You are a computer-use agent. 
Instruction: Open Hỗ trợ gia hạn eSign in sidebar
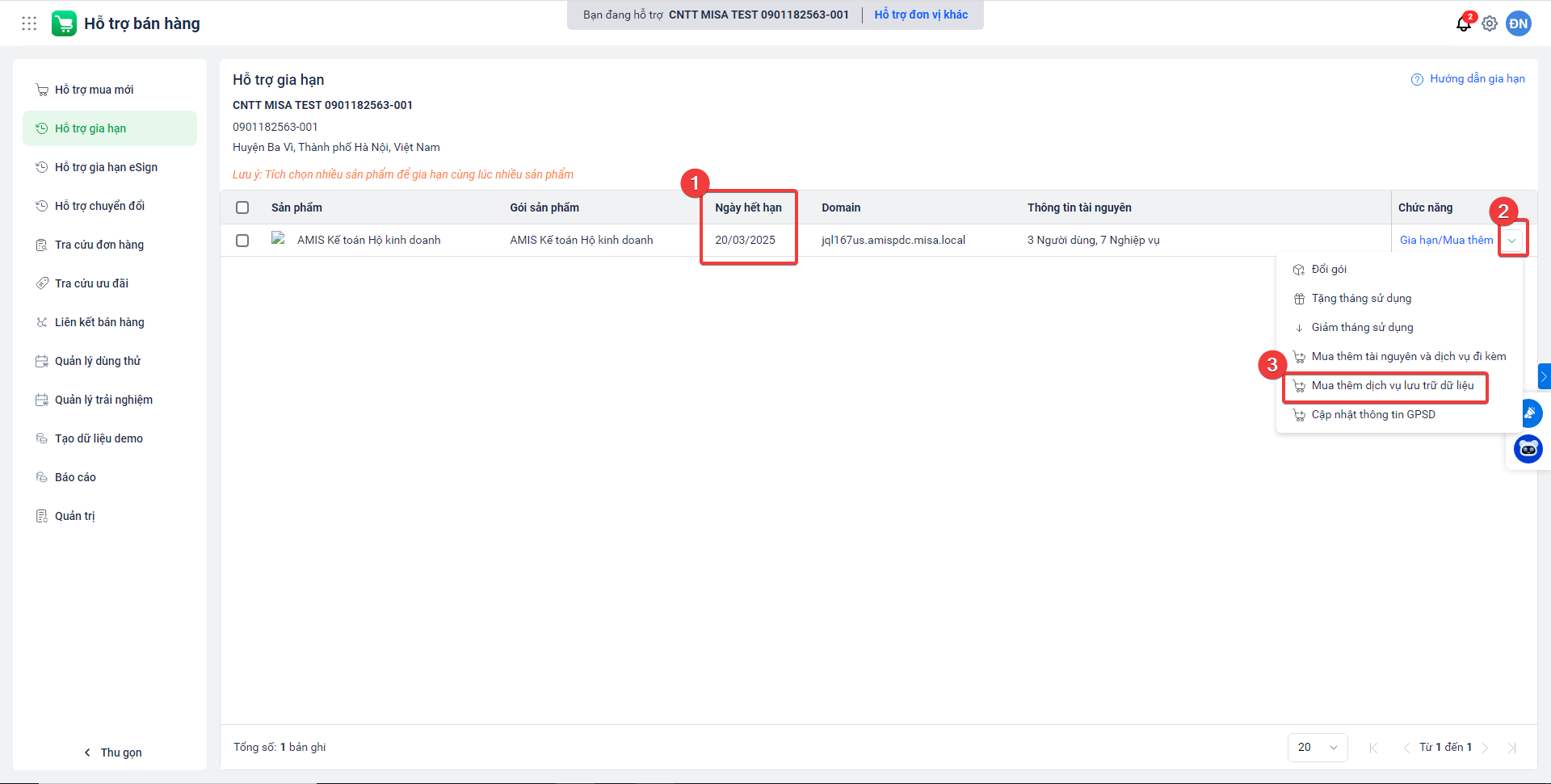110,167
